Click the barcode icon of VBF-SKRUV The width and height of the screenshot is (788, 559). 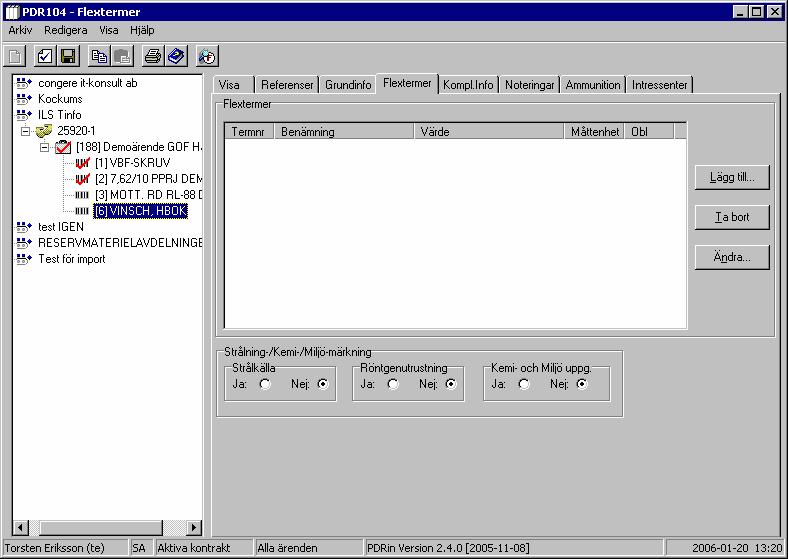82,163
